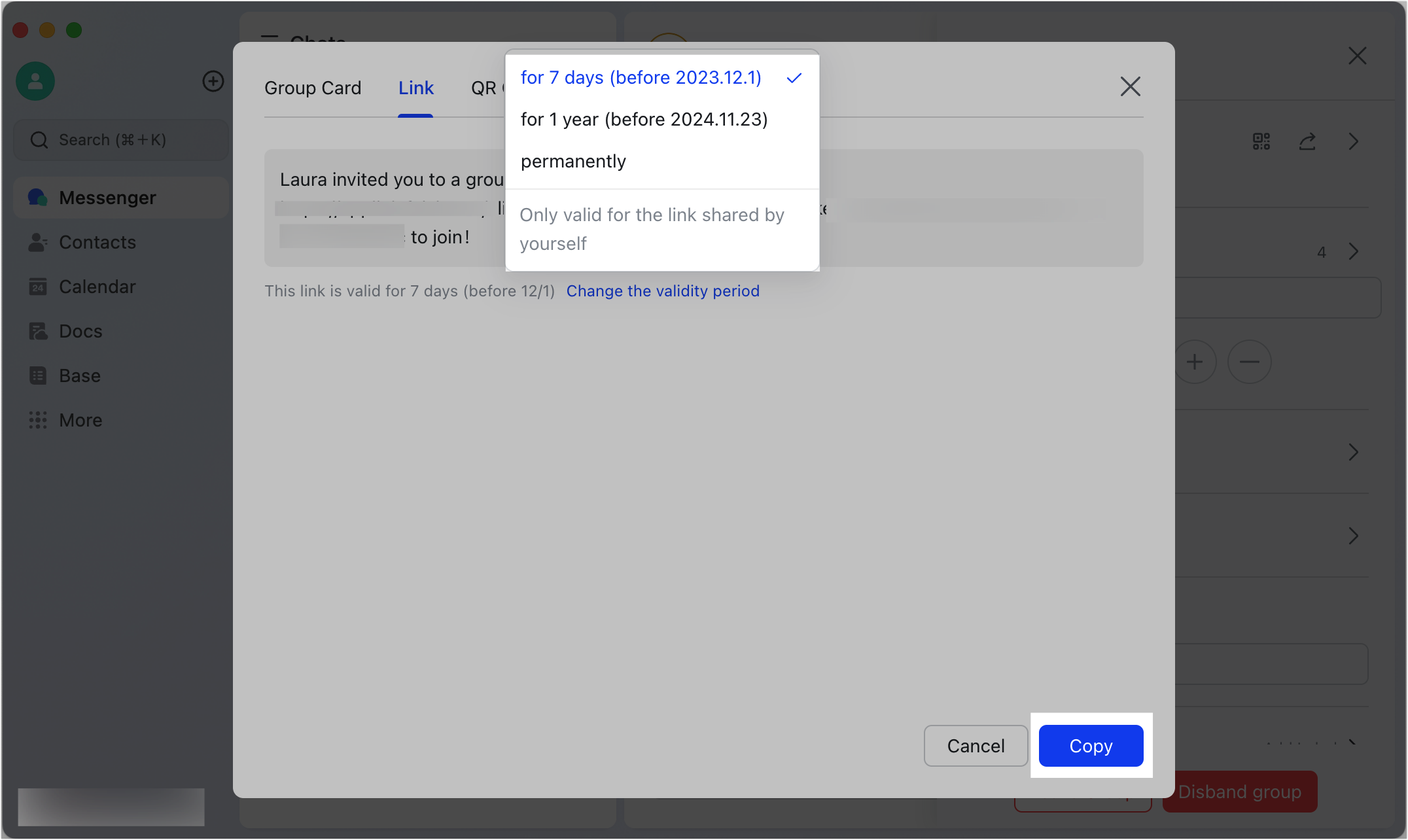
Task: Click the remove member minus circle
Action: [x=1249, y=362]
